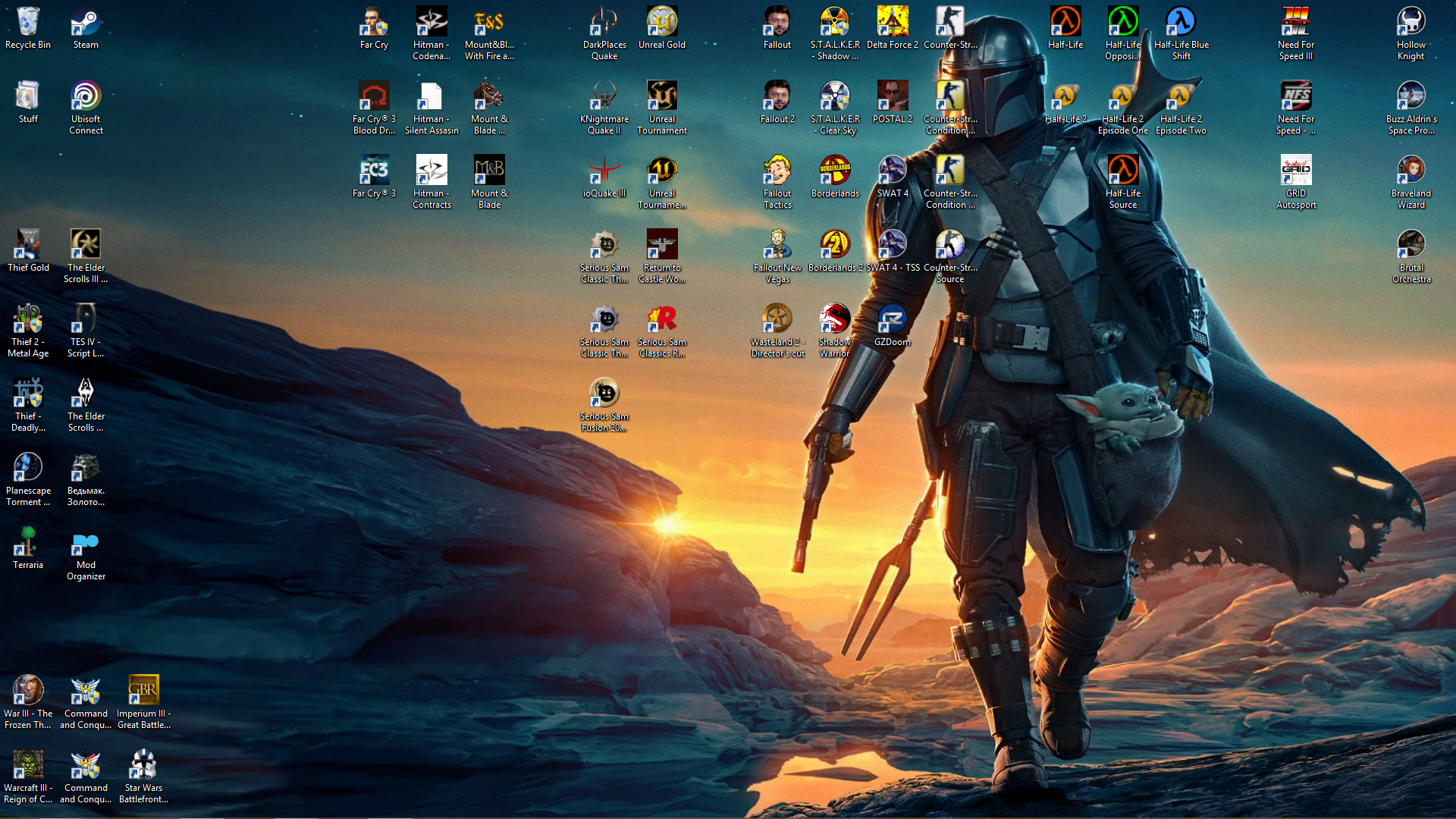The height and width of the screenshot is (819, 1456).
Task: Select Half-Life 2 Episode Two shortcut
Action: point(1181,96)
